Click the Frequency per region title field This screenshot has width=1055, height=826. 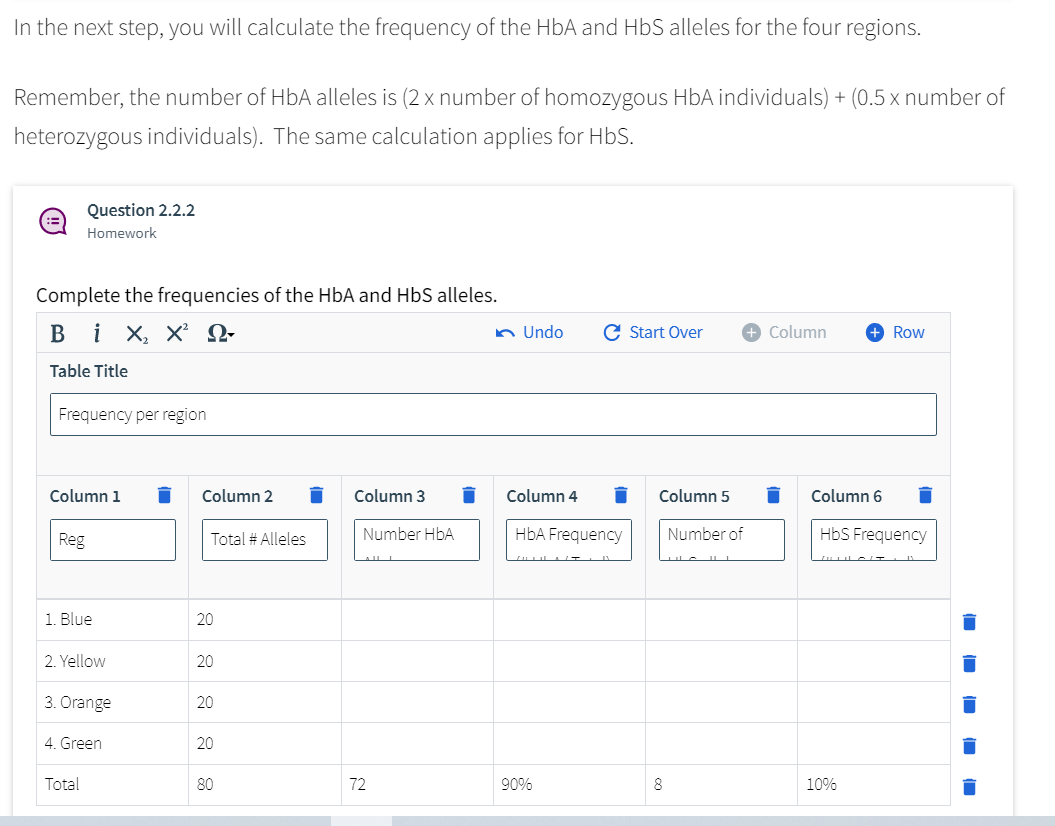[493, 413]
